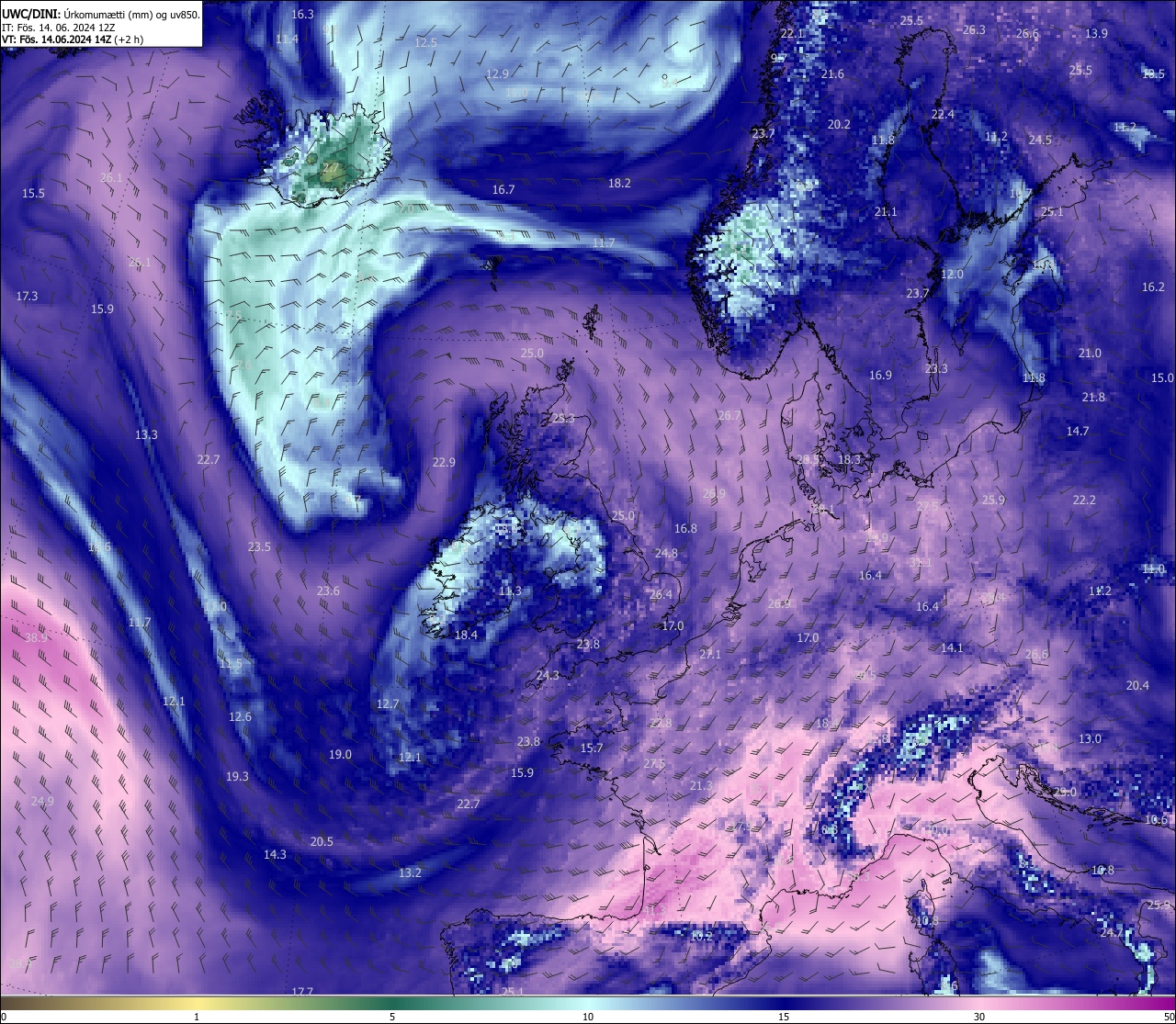
Task: Select the 13.2 value on the map
Action: click(410, 873)
